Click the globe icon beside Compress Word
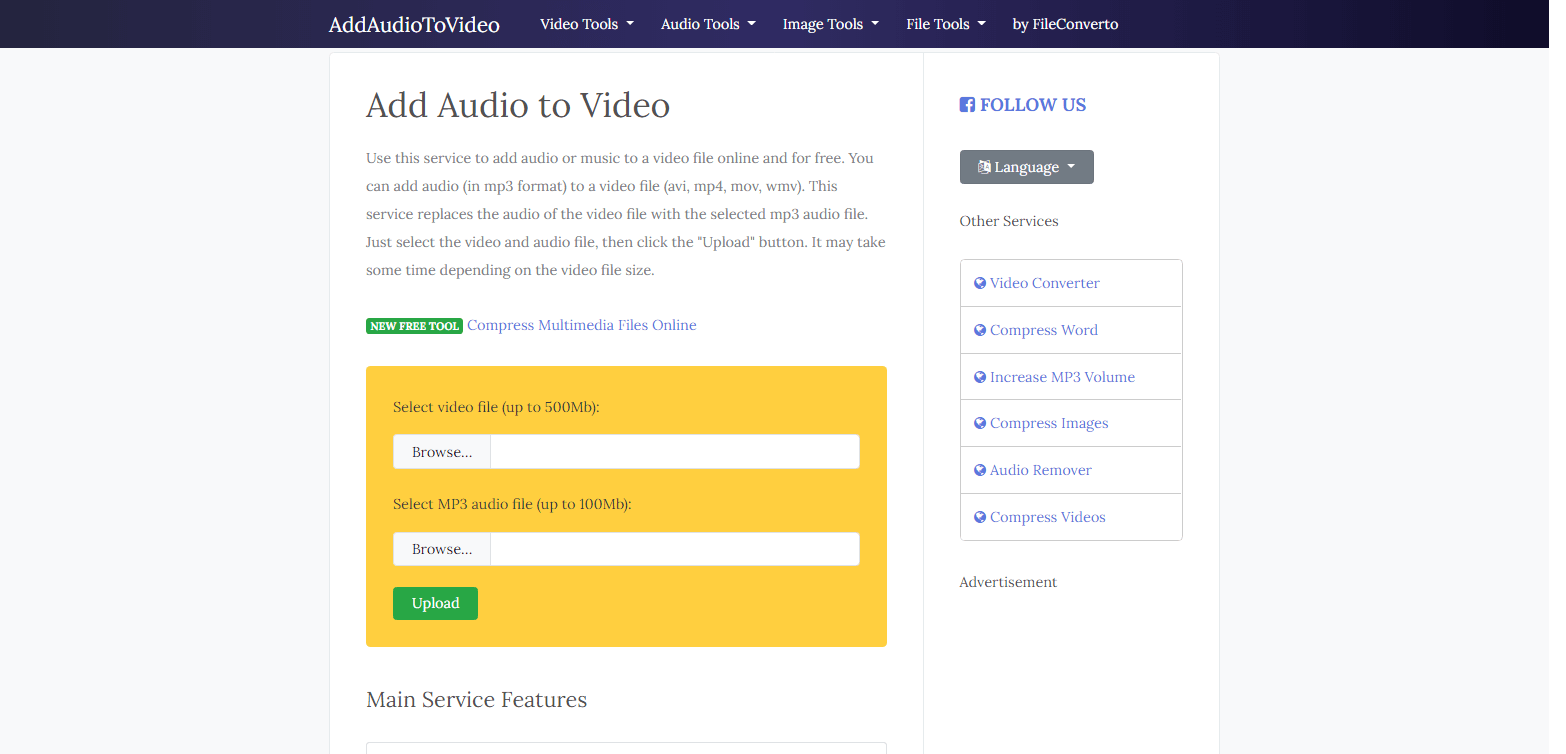The width and height of the screenshot is (1566, 754). 980,330
